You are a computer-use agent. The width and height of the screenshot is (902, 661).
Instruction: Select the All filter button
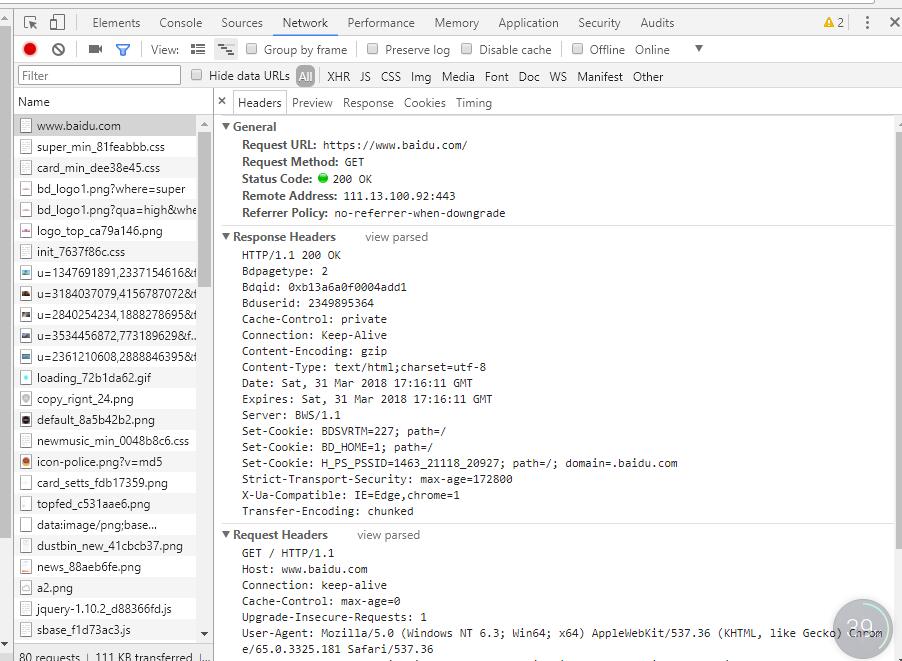[305, 76]
